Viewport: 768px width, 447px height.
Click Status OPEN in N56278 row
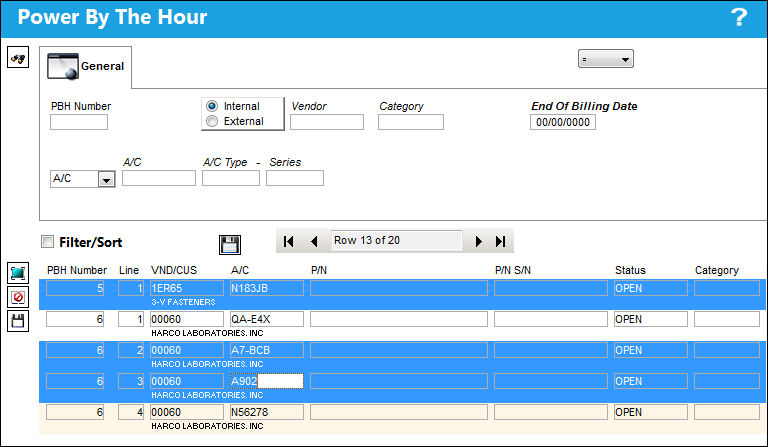tap(651, 412)
